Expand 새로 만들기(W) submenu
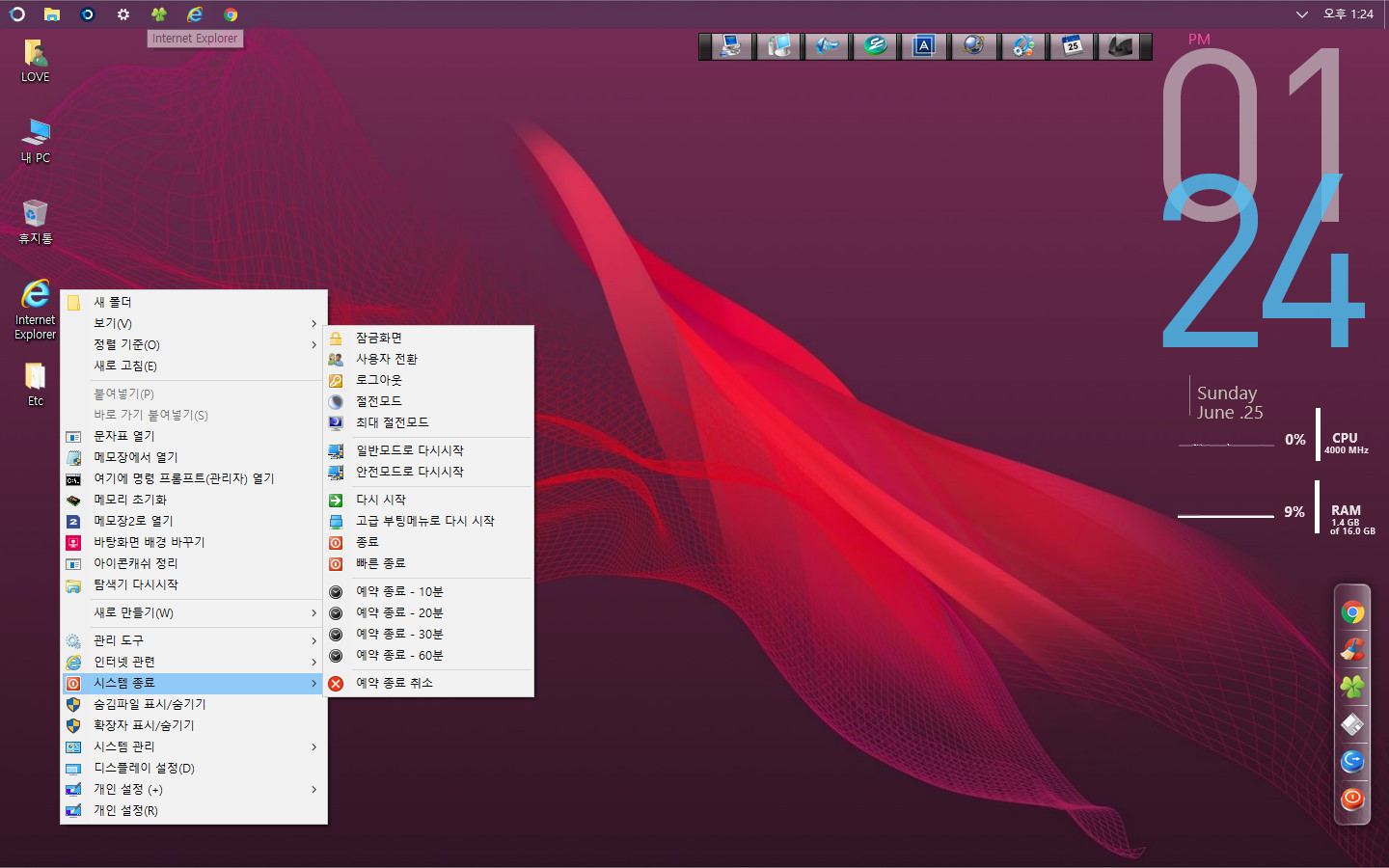 point(193,612)
